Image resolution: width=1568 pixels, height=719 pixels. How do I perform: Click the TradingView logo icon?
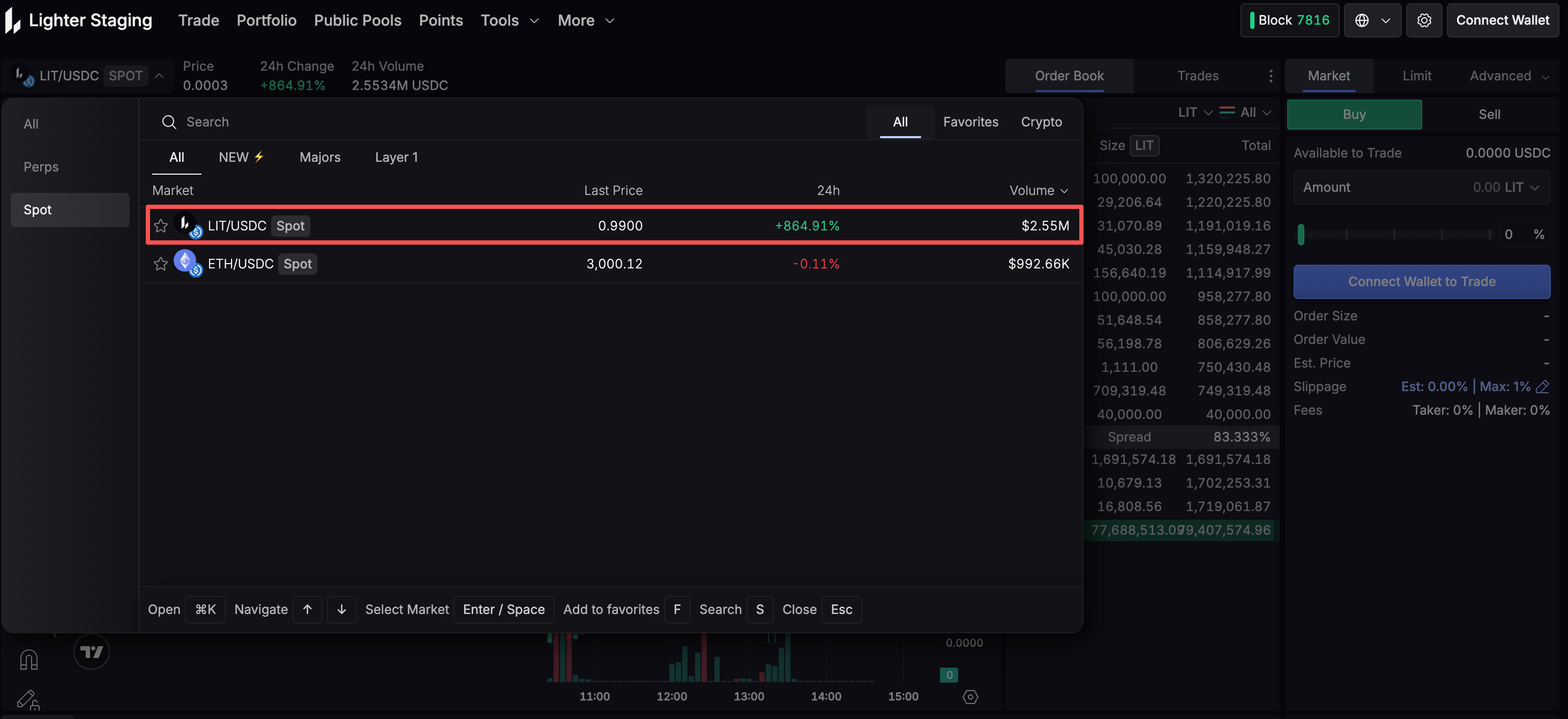pyautogui.click(x=91, y=652)
